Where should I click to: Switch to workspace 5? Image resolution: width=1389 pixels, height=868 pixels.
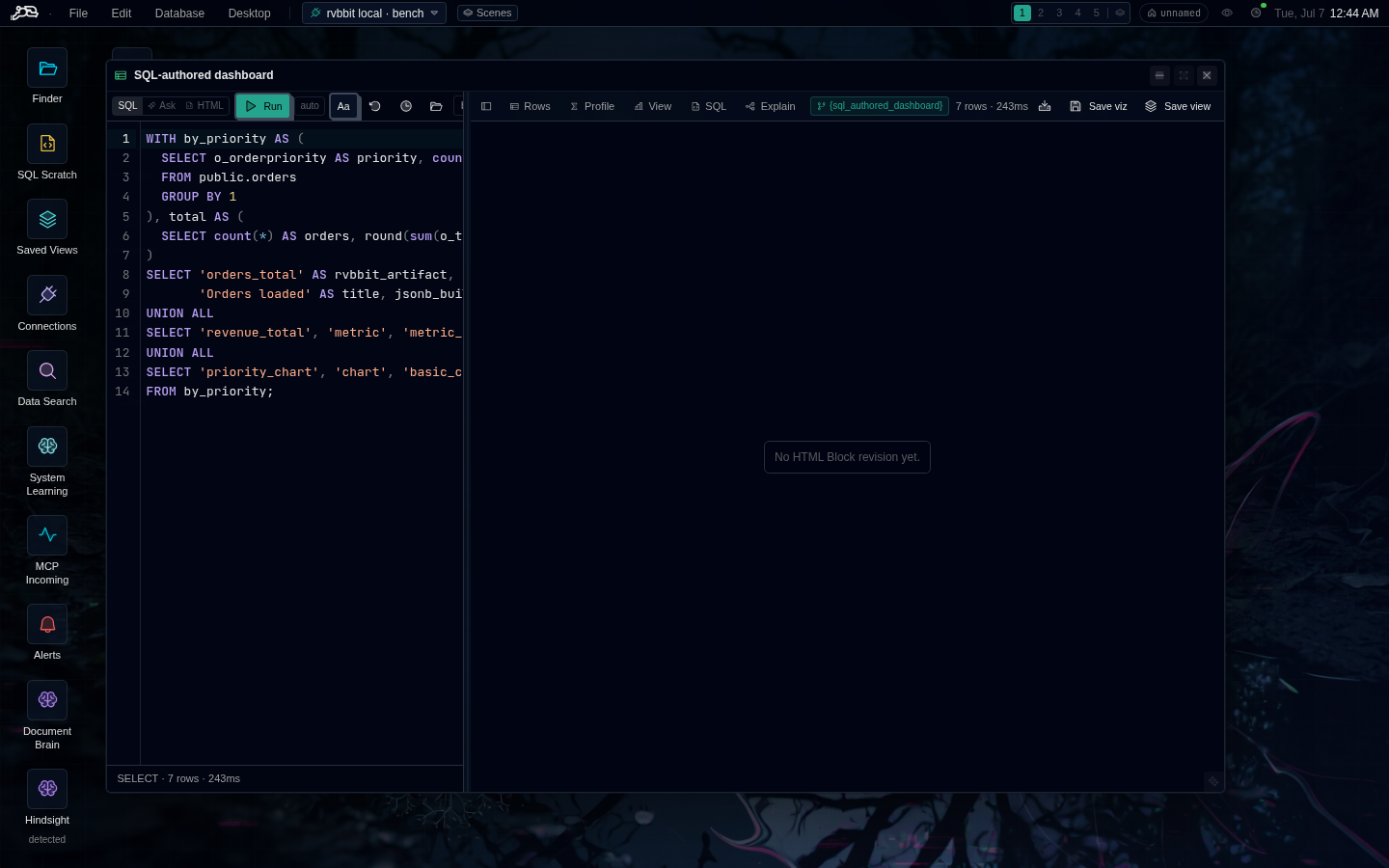[1096, 13]
